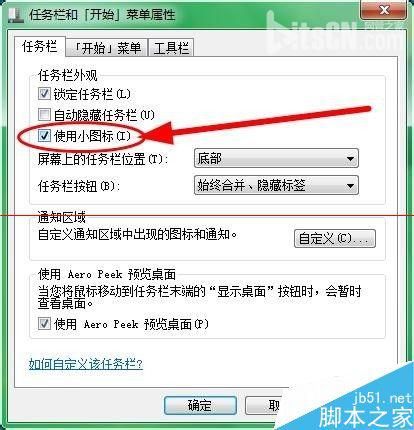Image resolution: width=414 pixels, height=430 pixels.
Task: Click the partially visible 取消 button
Action: pyautogui.click(x=264, y=405)
